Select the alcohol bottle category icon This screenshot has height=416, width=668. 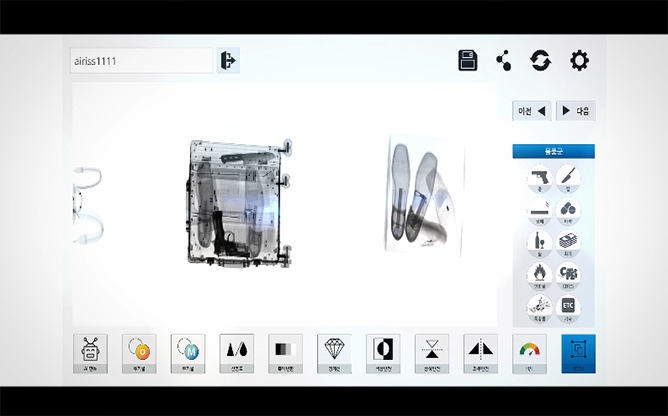pos(539,243)
